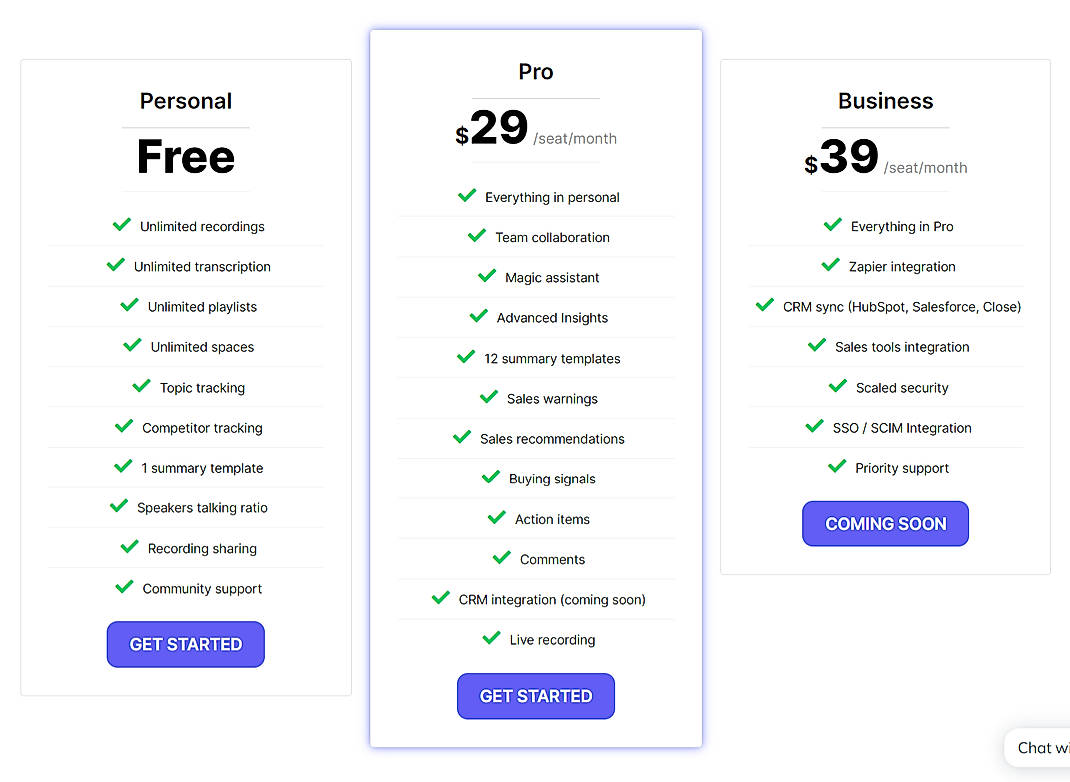Select the Business plan title
1070x782 pixels.
[885, 100]
